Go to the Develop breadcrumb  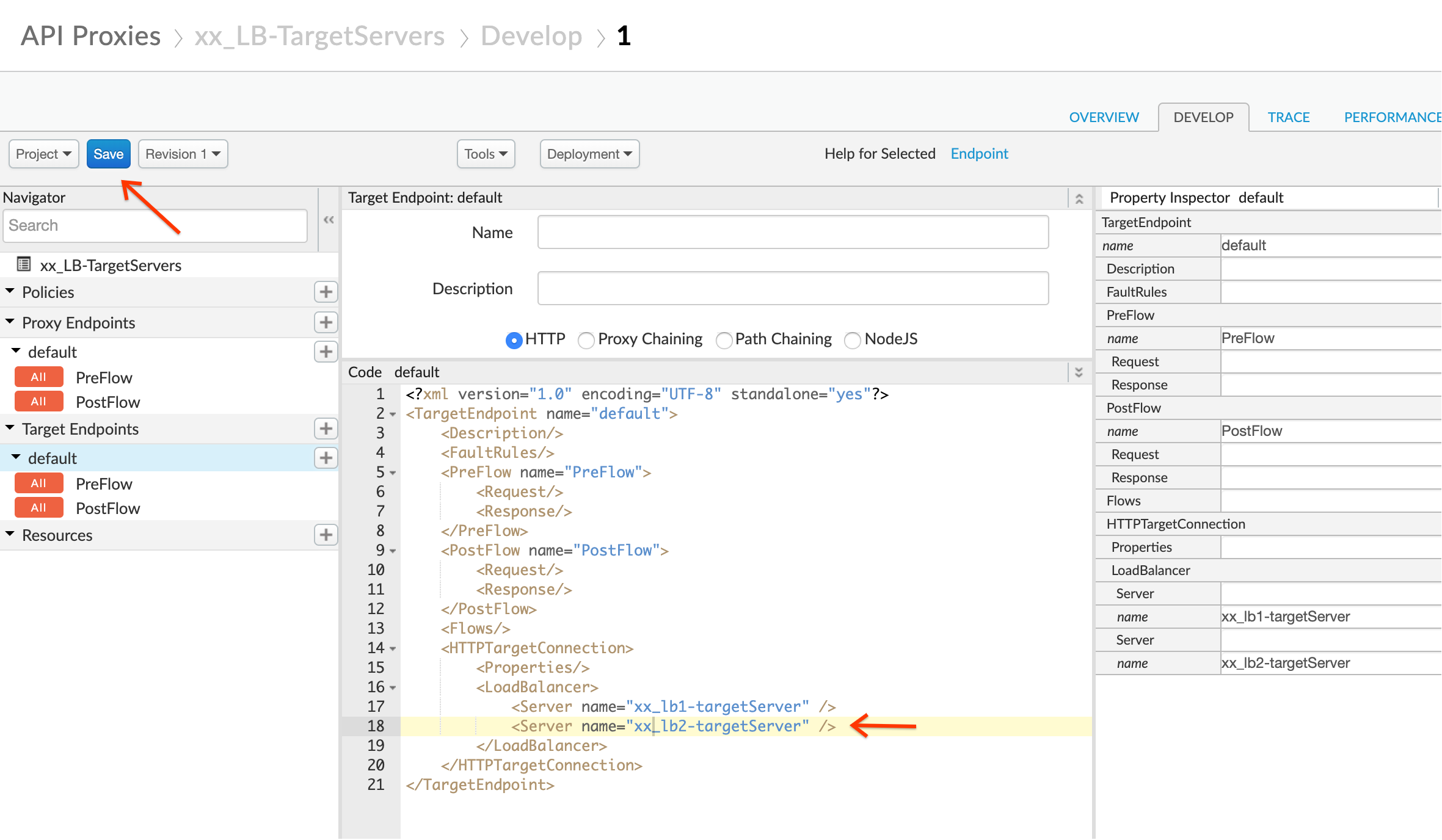[531, 36]
